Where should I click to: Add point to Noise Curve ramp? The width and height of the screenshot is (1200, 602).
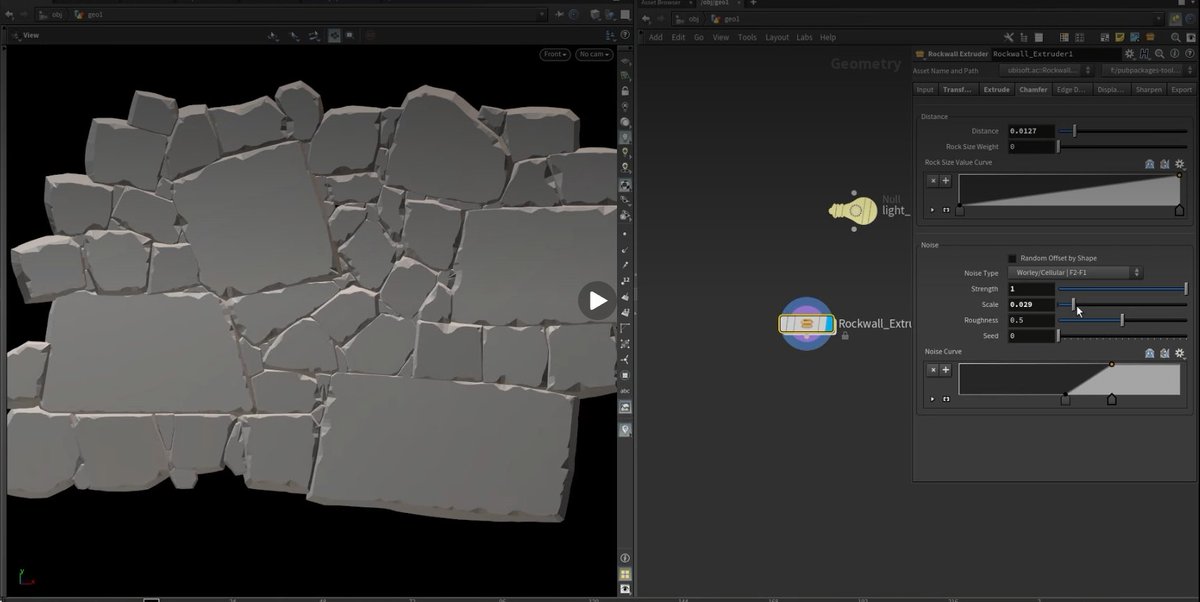[x=946, y=369]
